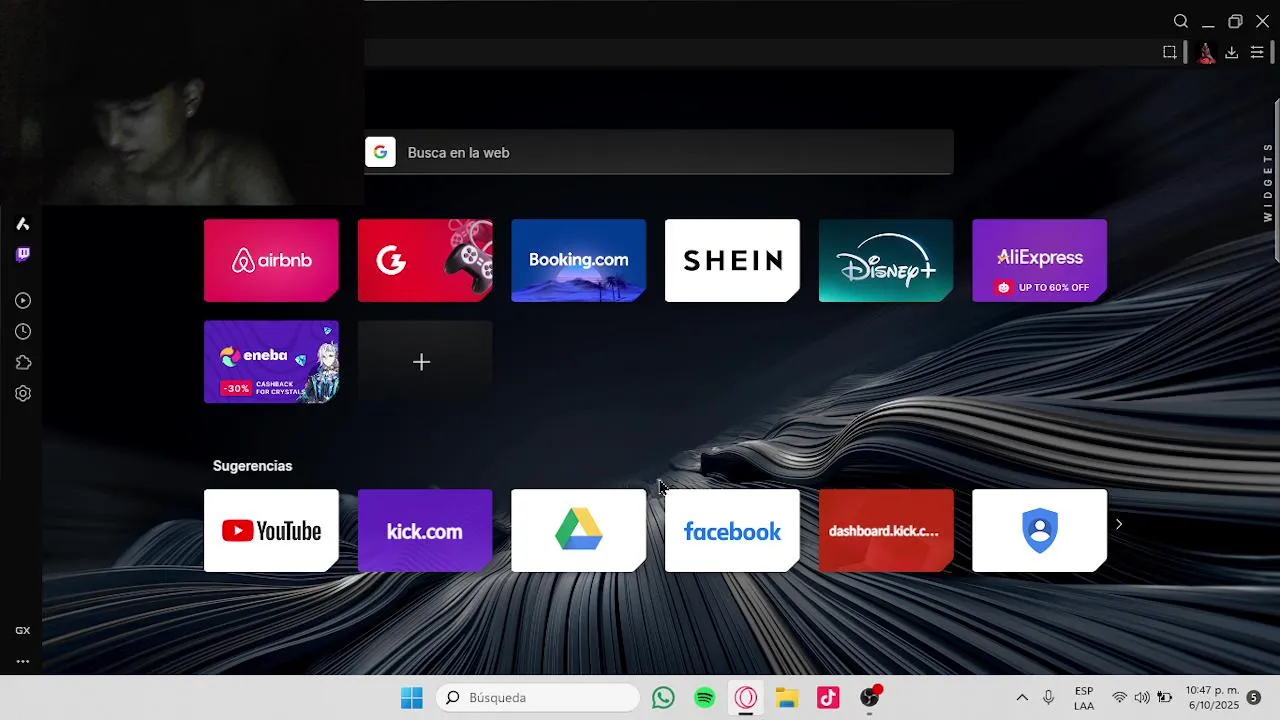1280x720 pixels.
Task: Click the Busca en la web field
Action: coord(659,152)
